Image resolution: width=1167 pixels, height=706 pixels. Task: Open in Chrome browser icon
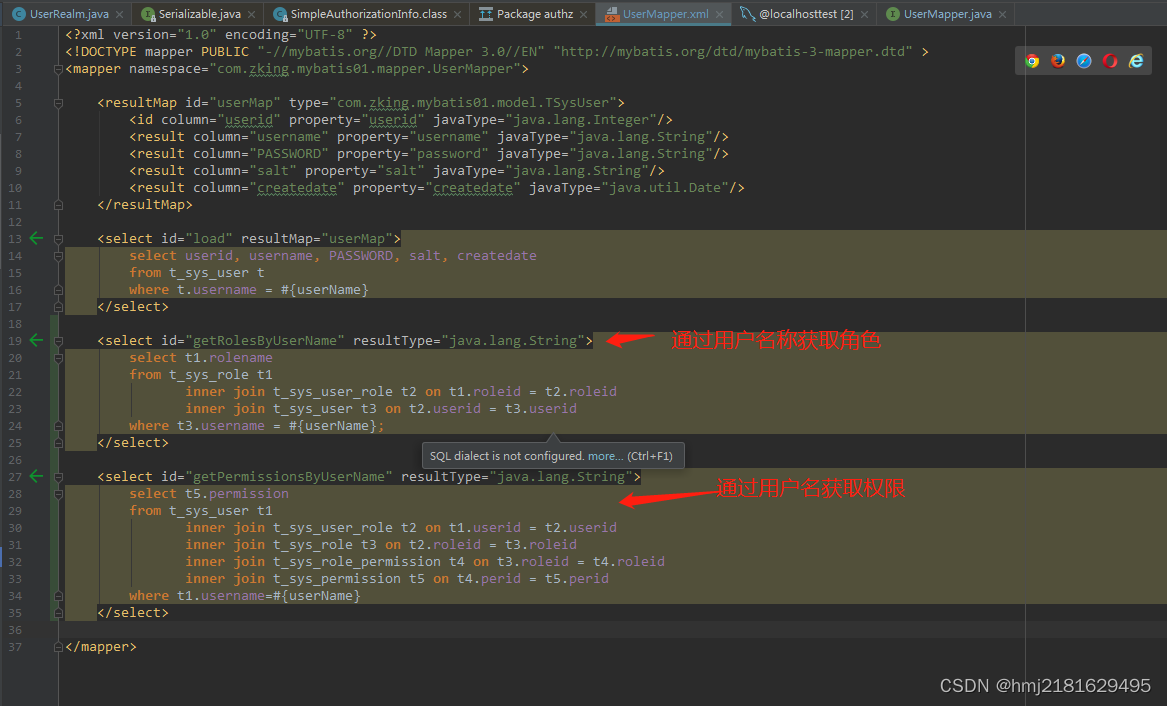tap(1032, 61)
